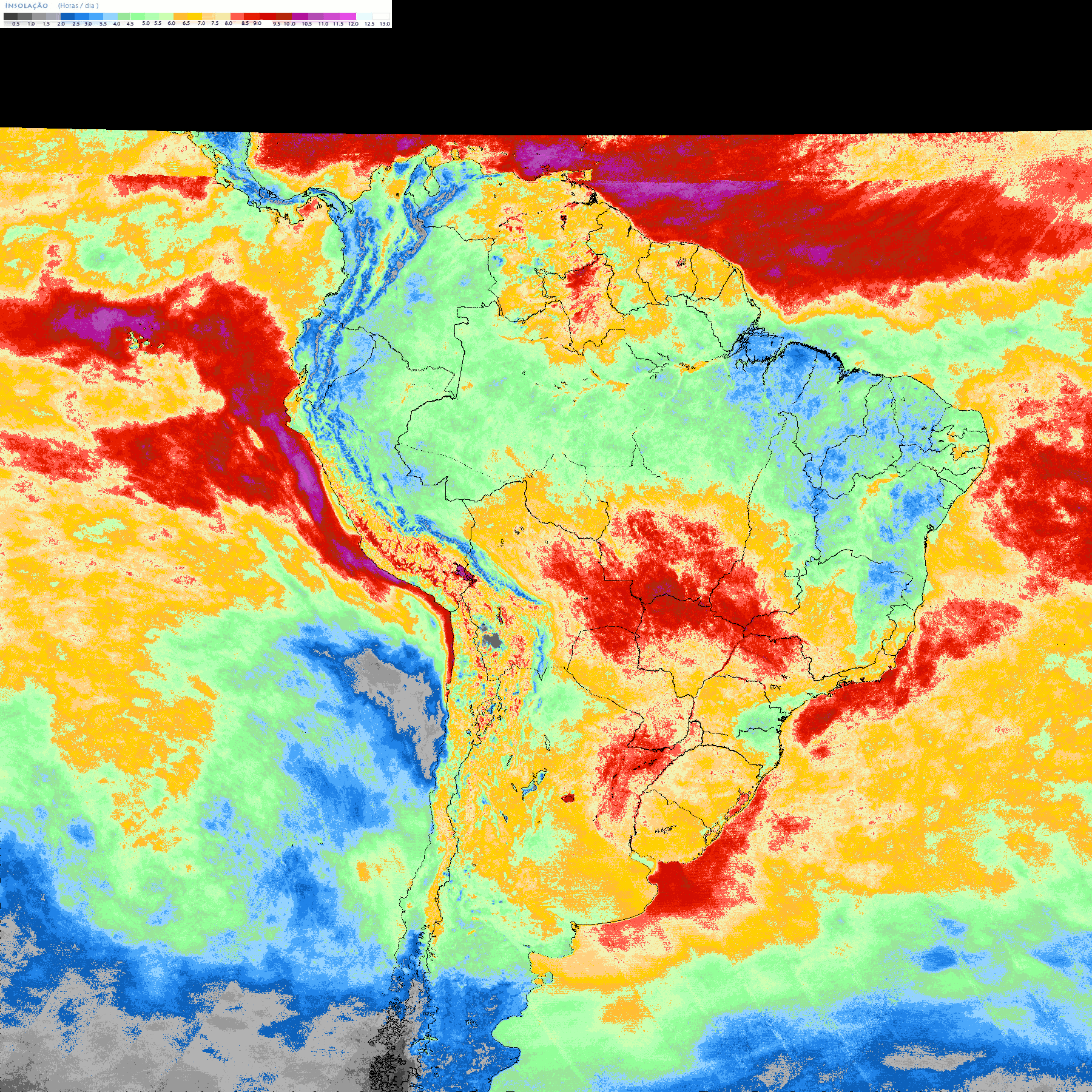Click the '1.0' legend value

coord(31,24)
